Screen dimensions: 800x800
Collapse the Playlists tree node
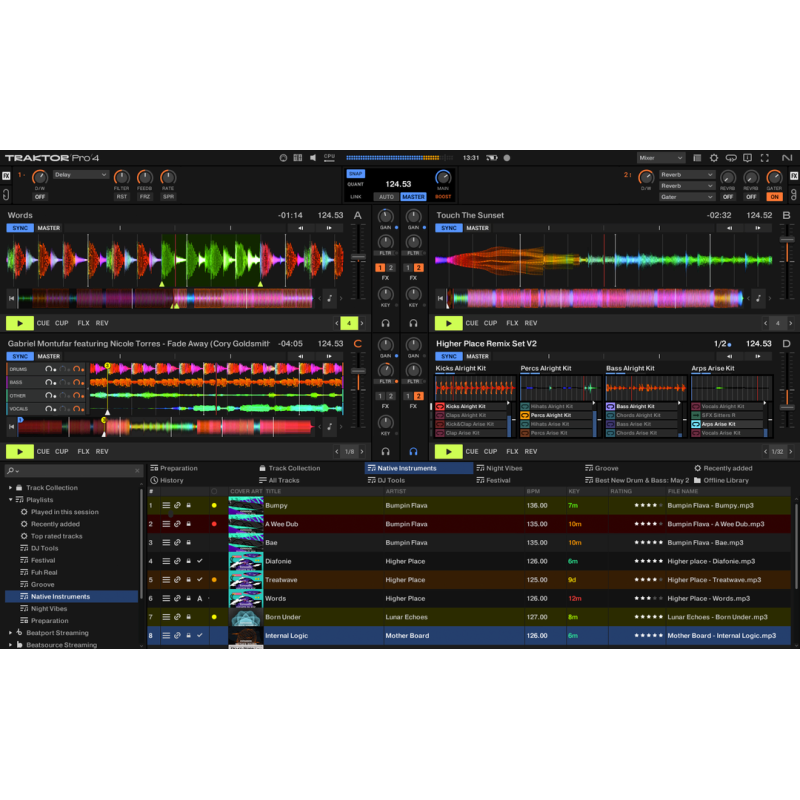point(10,500)
